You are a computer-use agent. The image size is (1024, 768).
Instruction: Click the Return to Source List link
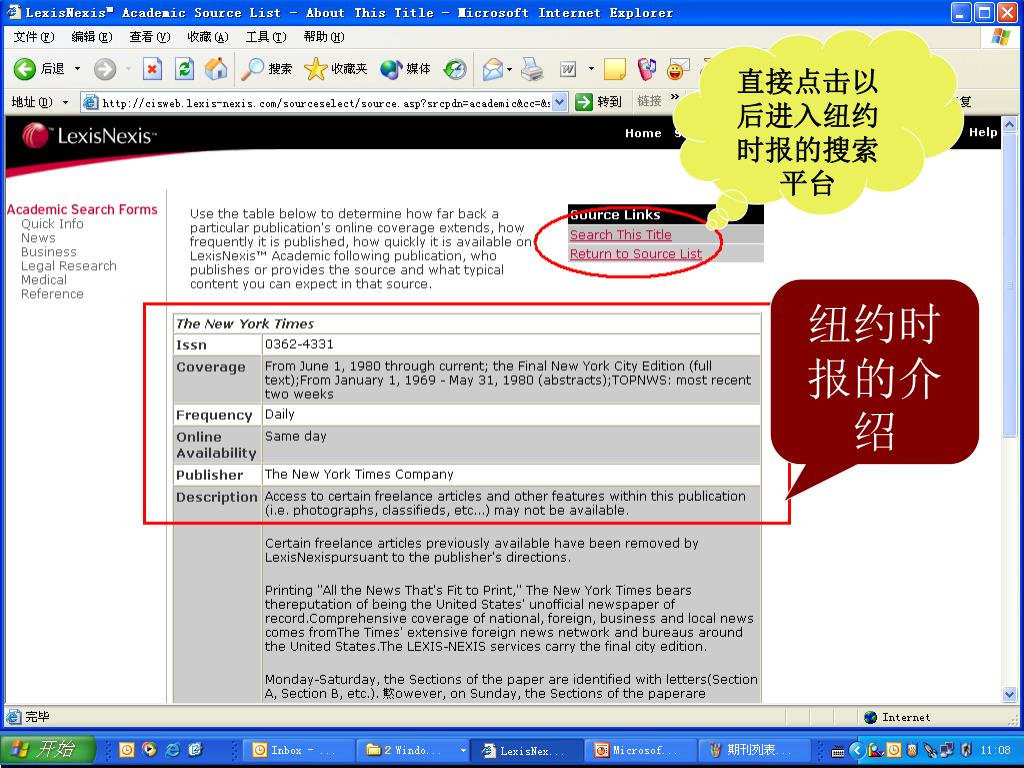[x=635, y=253]
